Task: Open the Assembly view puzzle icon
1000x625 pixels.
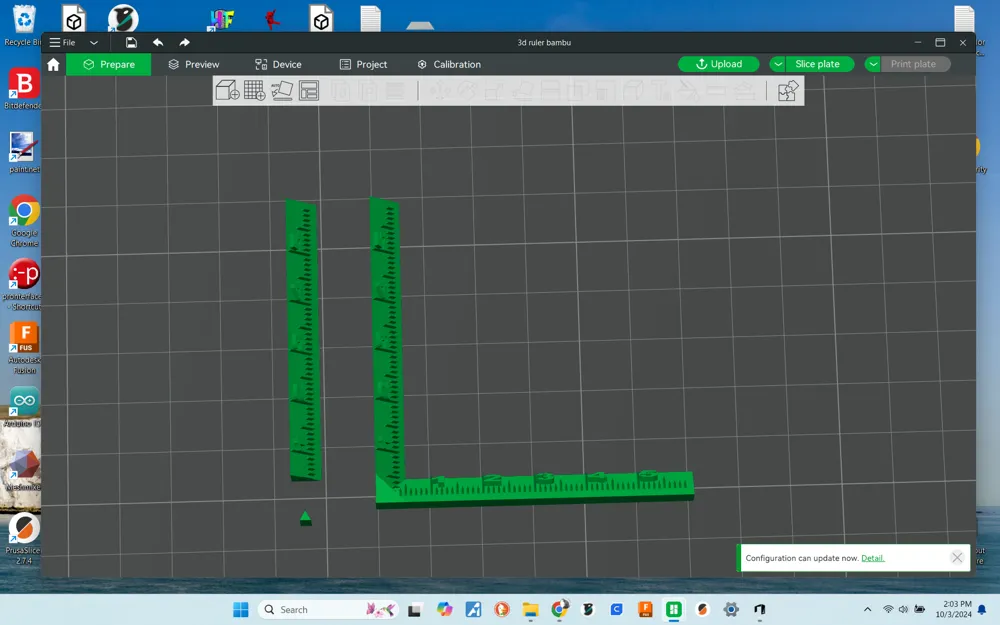Action: (x=788, y=91)
